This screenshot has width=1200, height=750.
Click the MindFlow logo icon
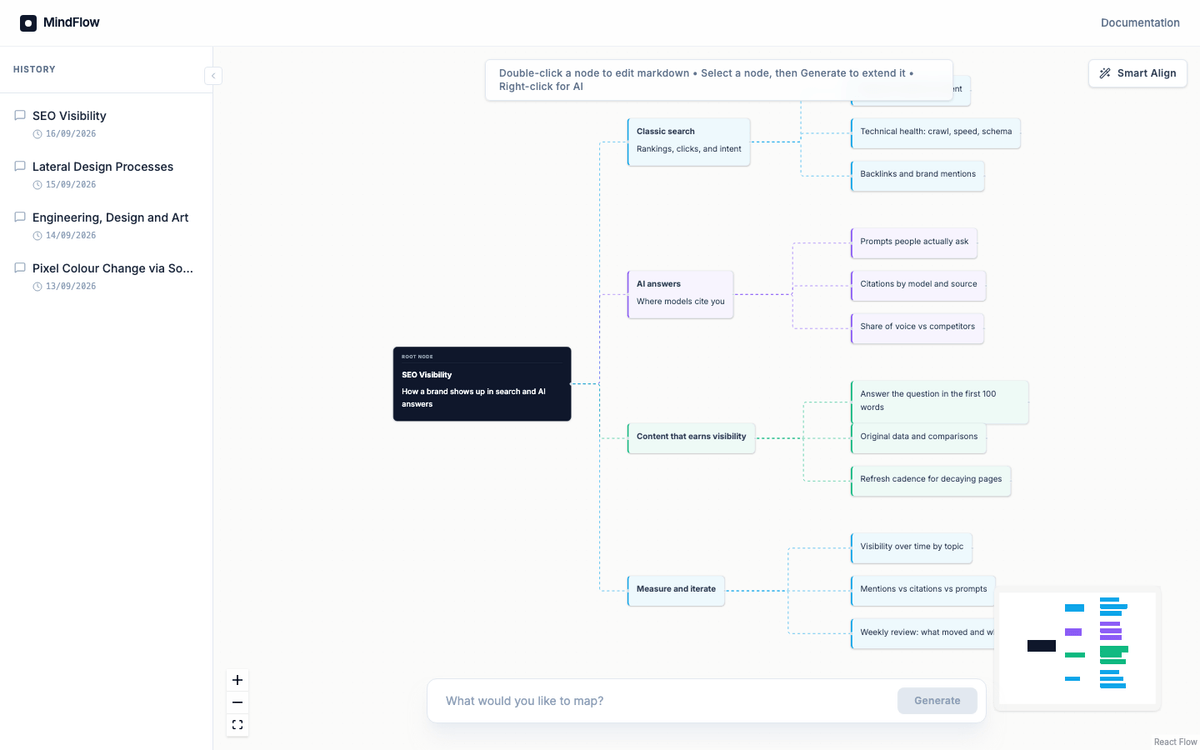[x=28, y=23]
